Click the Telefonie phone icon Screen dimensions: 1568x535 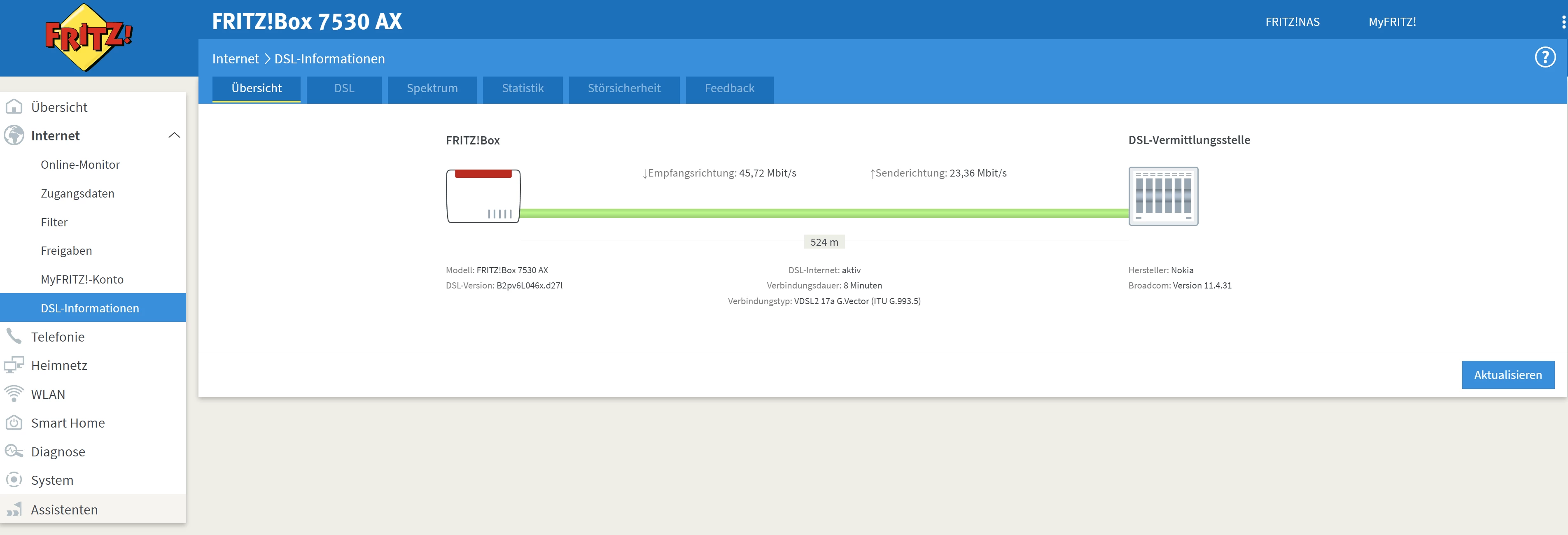pyautogui.click(x=14, y=337)
